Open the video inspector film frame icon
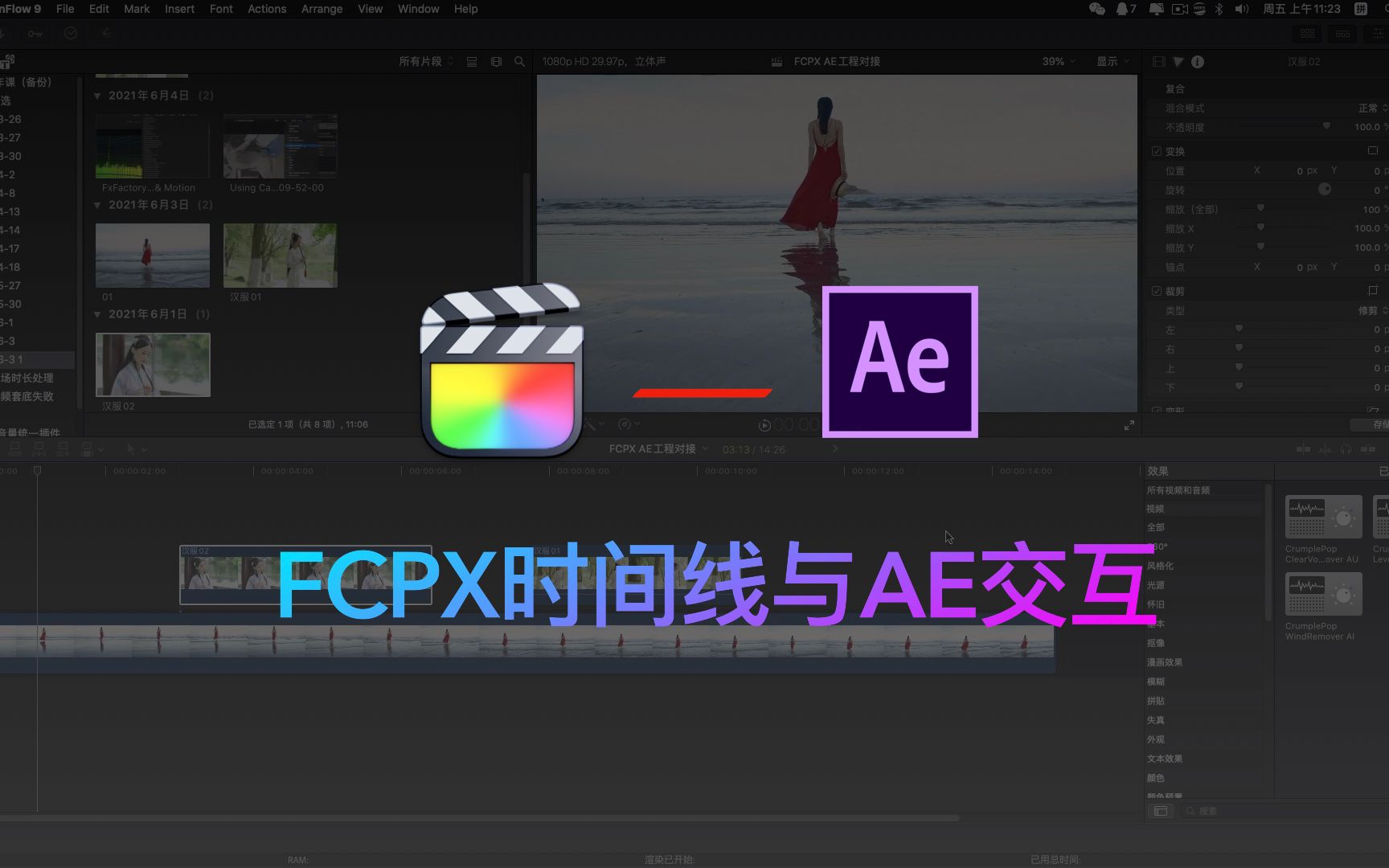This screenshot has height=868, width=1389. coord(1158,61)
